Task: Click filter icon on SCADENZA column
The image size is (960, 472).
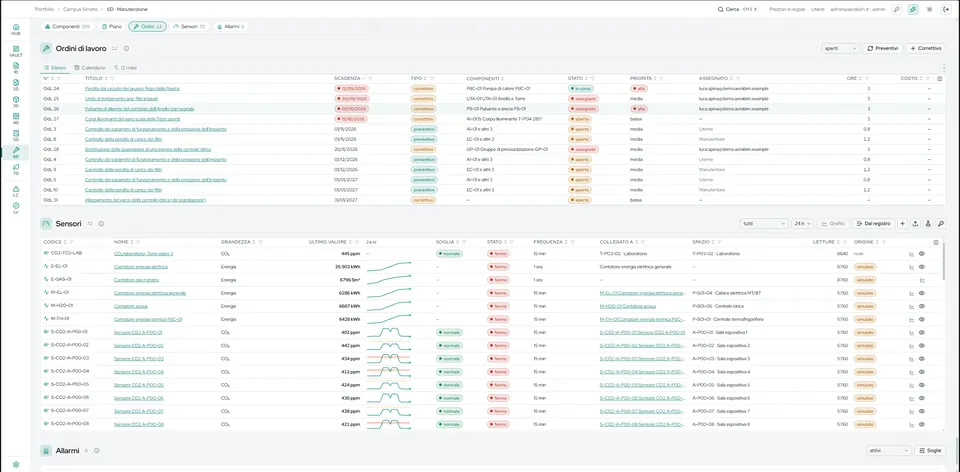Action: tap(370, 78)
